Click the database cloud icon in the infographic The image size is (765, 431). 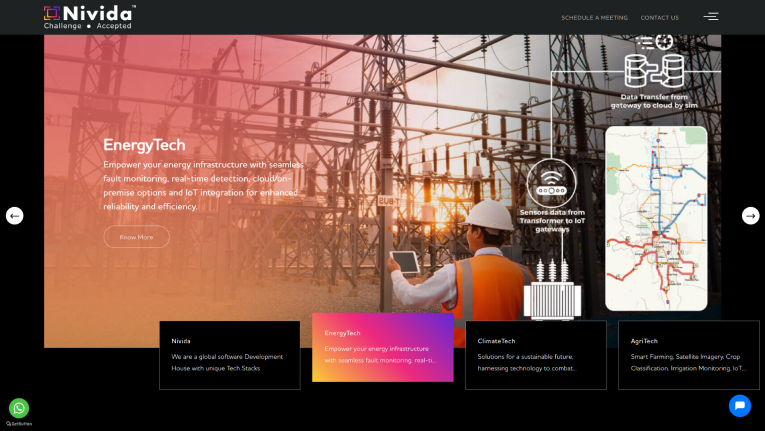tap(653, 70)
